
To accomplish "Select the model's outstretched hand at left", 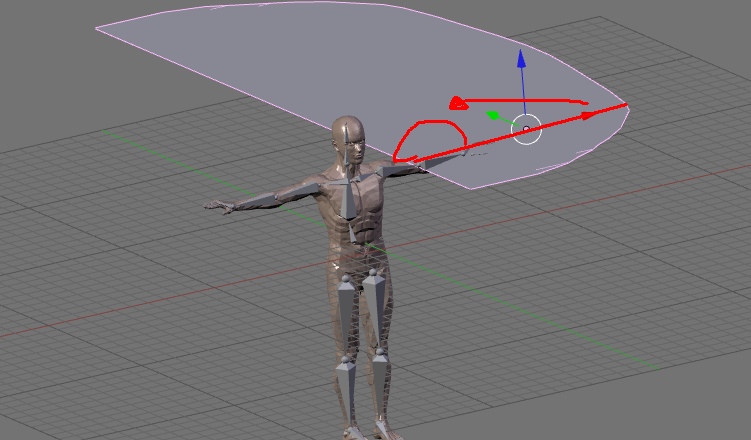I will coord(218,207).
